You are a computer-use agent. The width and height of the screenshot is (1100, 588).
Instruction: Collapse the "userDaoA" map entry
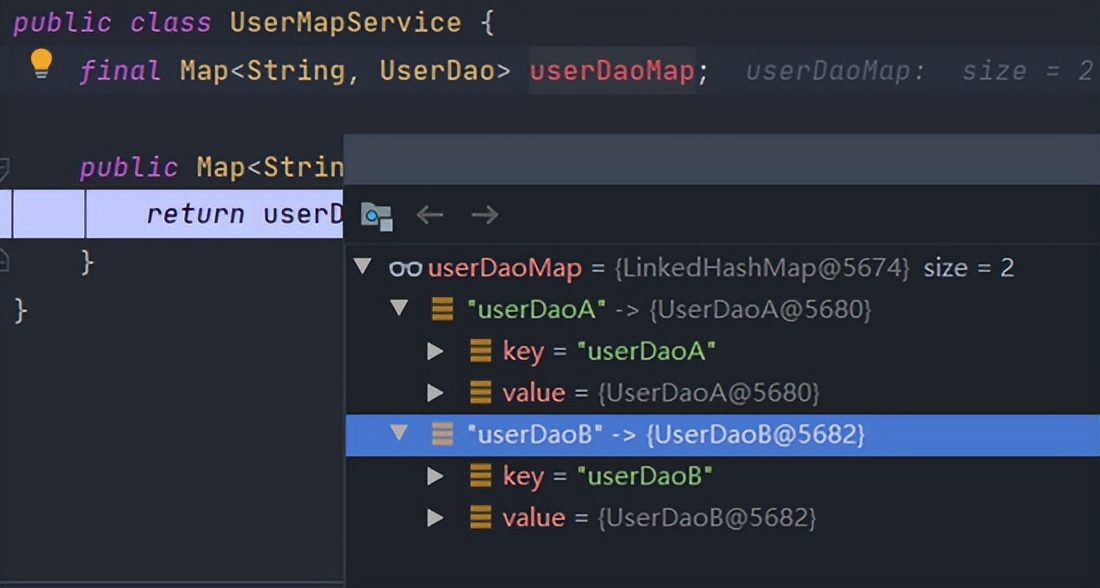[400, 309]
